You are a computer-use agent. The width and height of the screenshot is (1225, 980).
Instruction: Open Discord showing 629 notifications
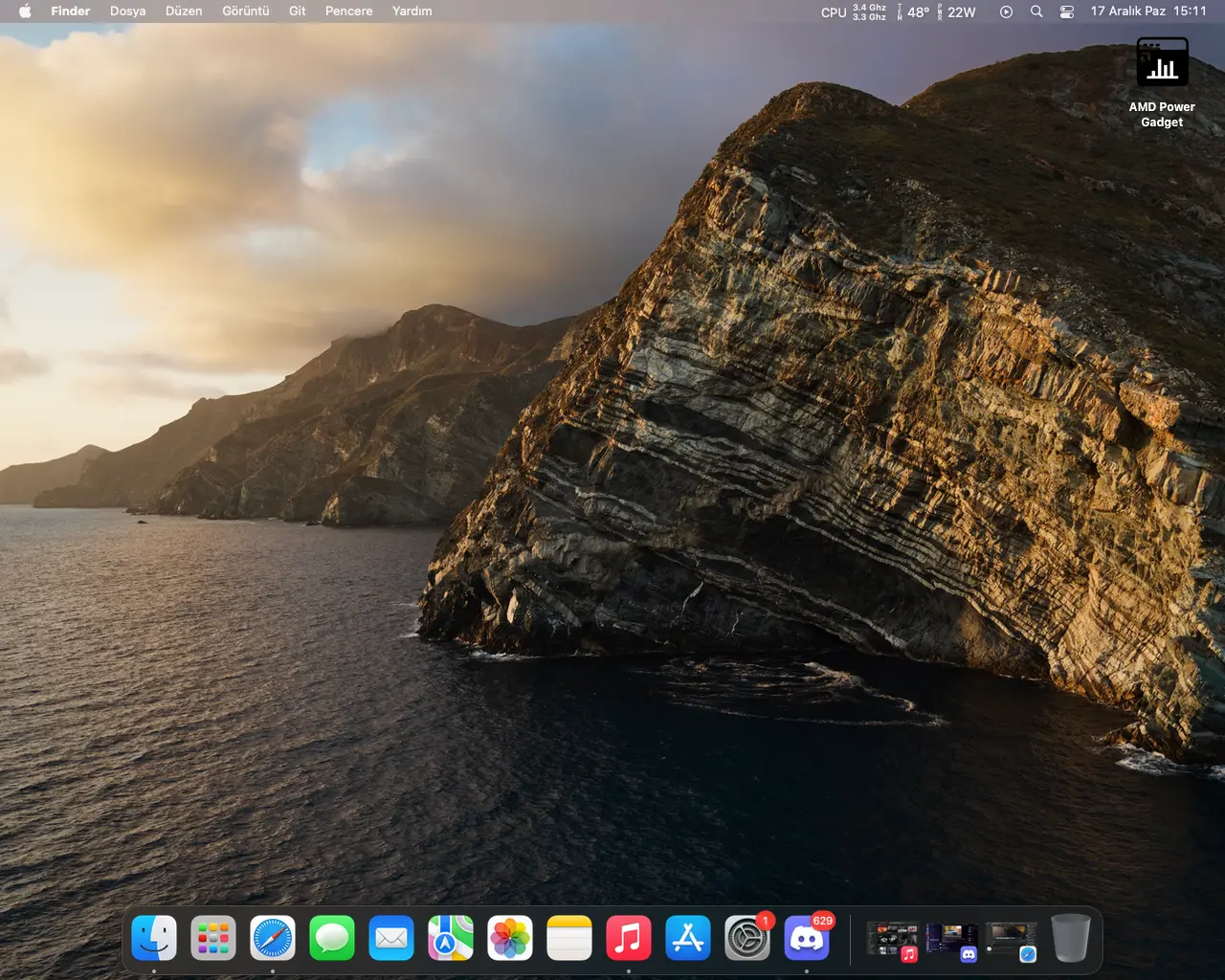click(807, 938)
